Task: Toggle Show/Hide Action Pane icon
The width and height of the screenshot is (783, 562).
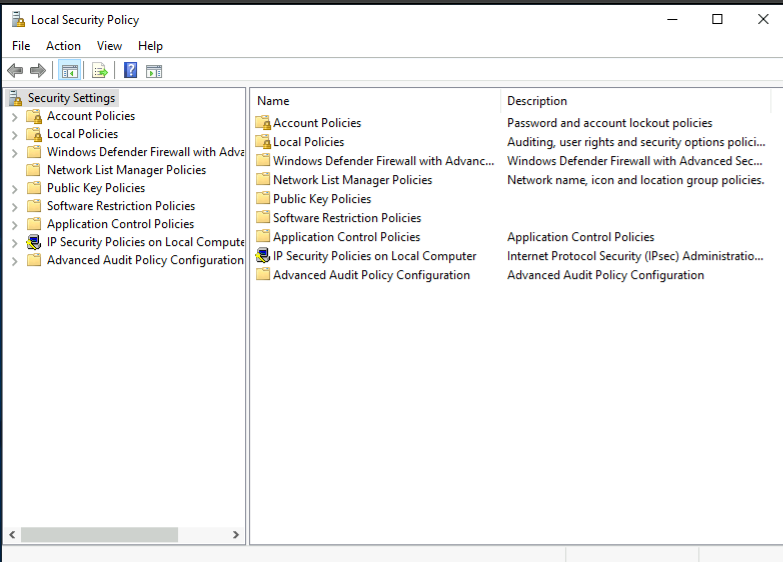Action: click(x=154, y=71)
